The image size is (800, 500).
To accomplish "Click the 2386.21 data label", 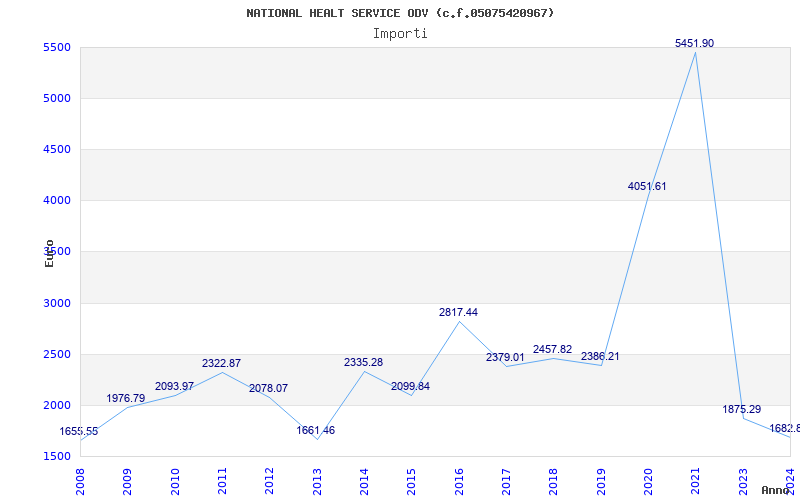I will click(x=600, y=356).
